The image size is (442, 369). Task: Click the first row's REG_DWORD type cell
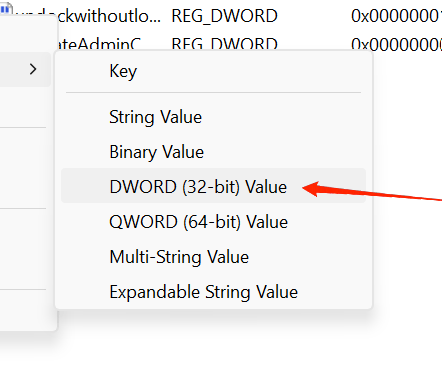(x=224, y=16)
